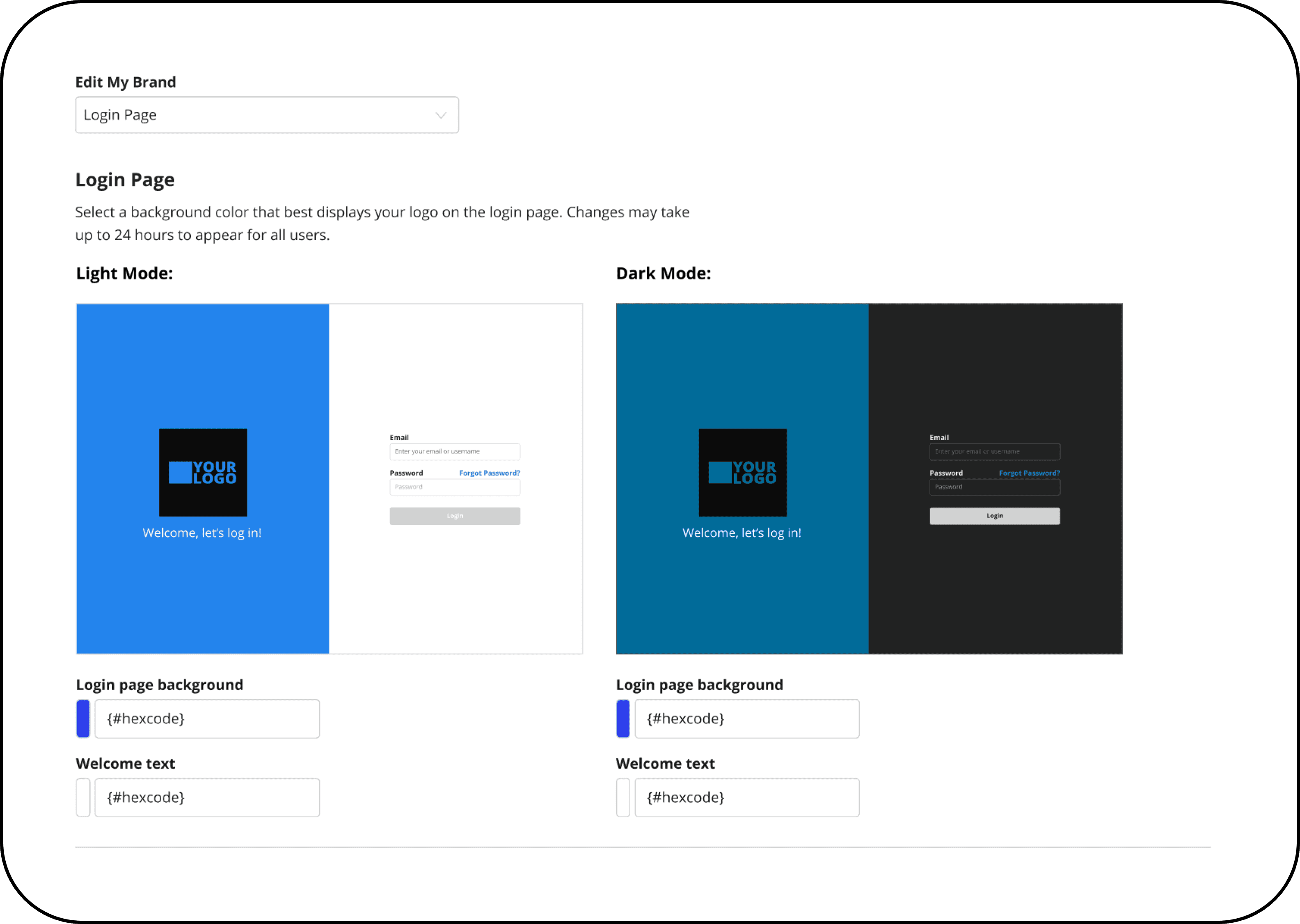Click the Password field in Dark Mode preview

tap(994, 487)
